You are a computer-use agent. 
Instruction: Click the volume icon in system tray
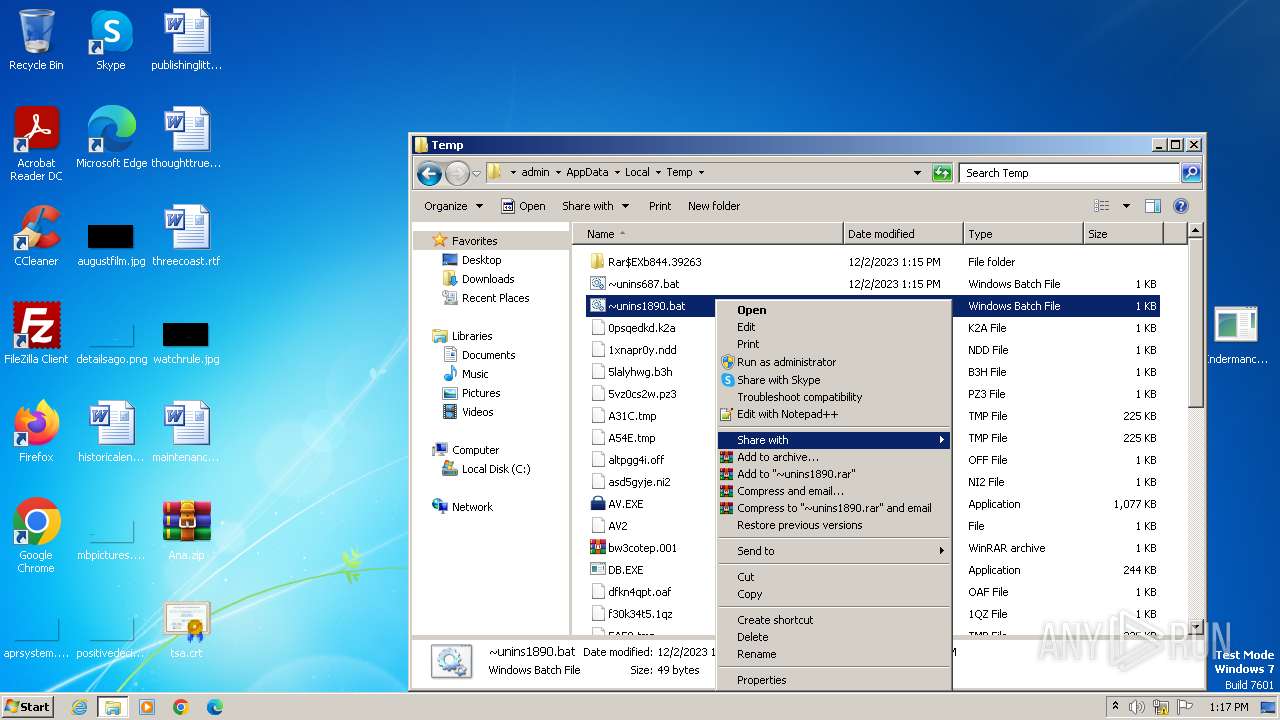point(1136,707)
